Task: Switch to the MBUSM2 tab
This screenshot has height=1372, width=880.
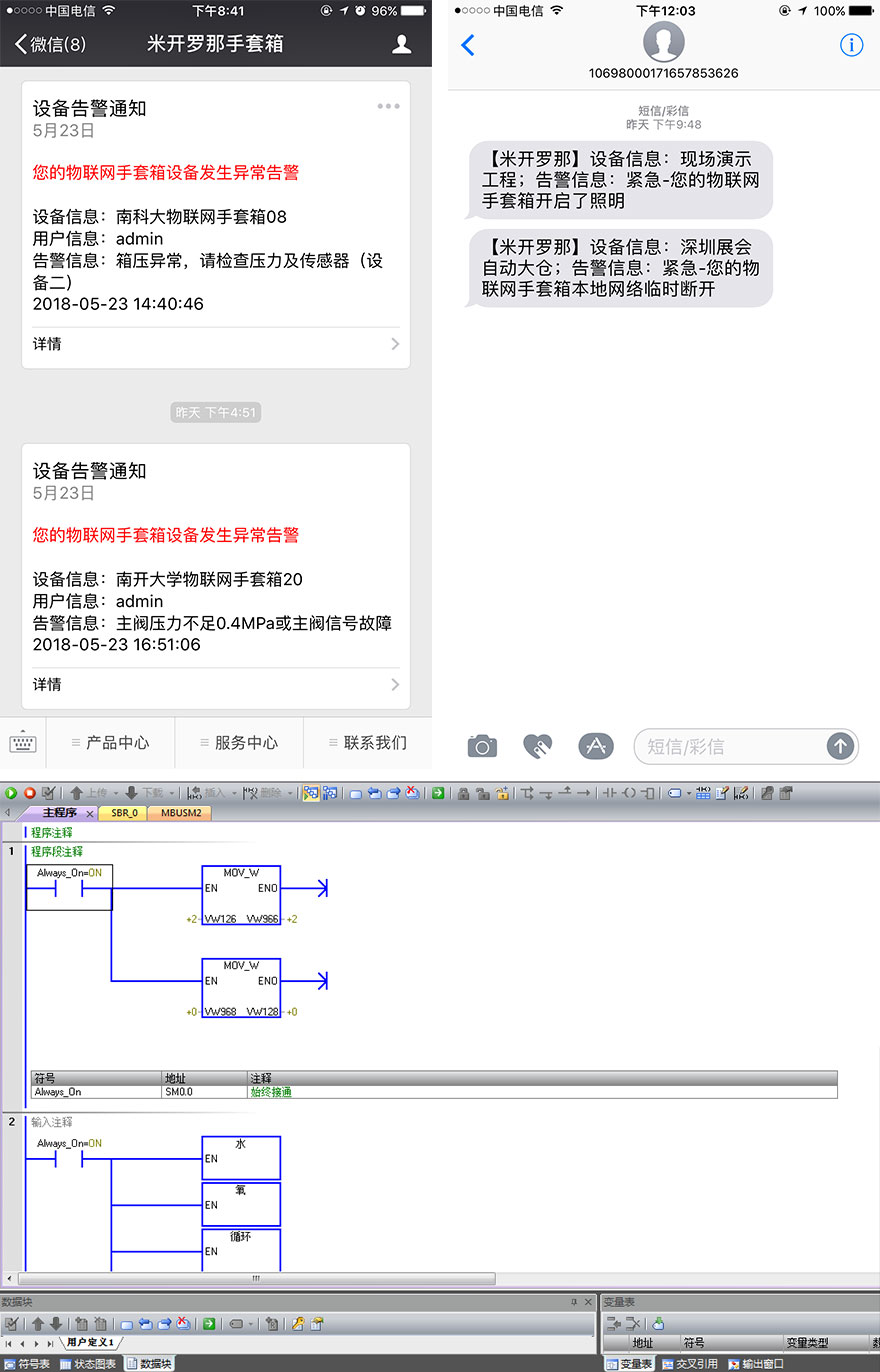Action: coord(181,813)
